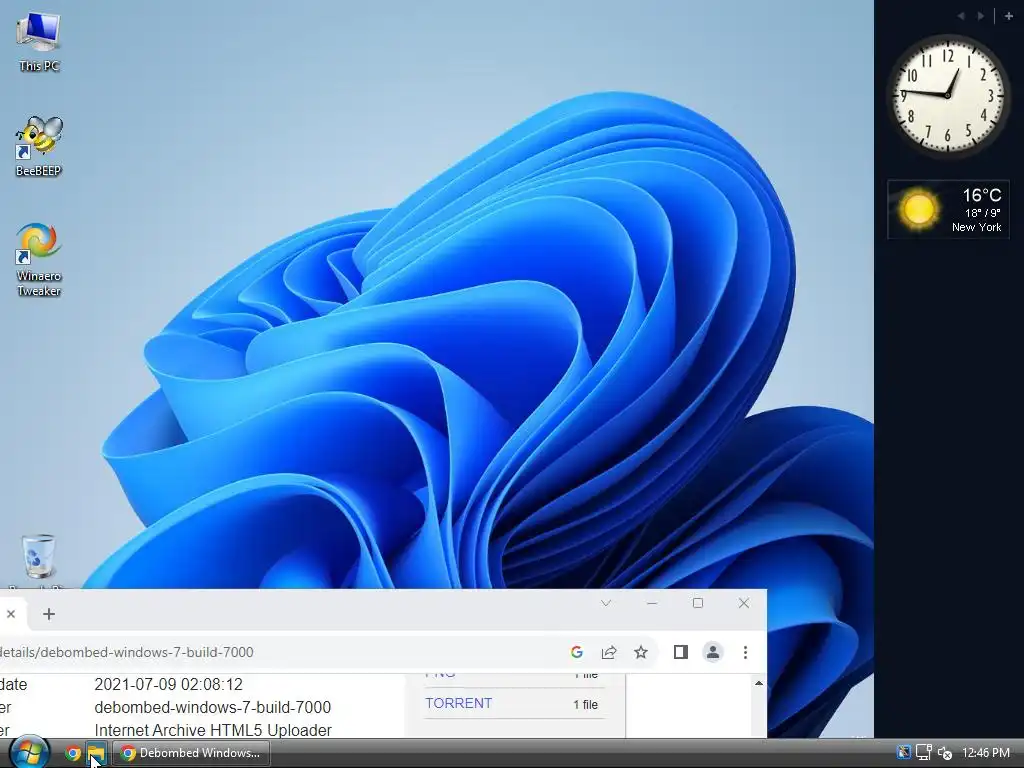1024x768 pixels.
Task: Select the 2021-07-09 02:08:12 date text
Action: click(168, 684)
